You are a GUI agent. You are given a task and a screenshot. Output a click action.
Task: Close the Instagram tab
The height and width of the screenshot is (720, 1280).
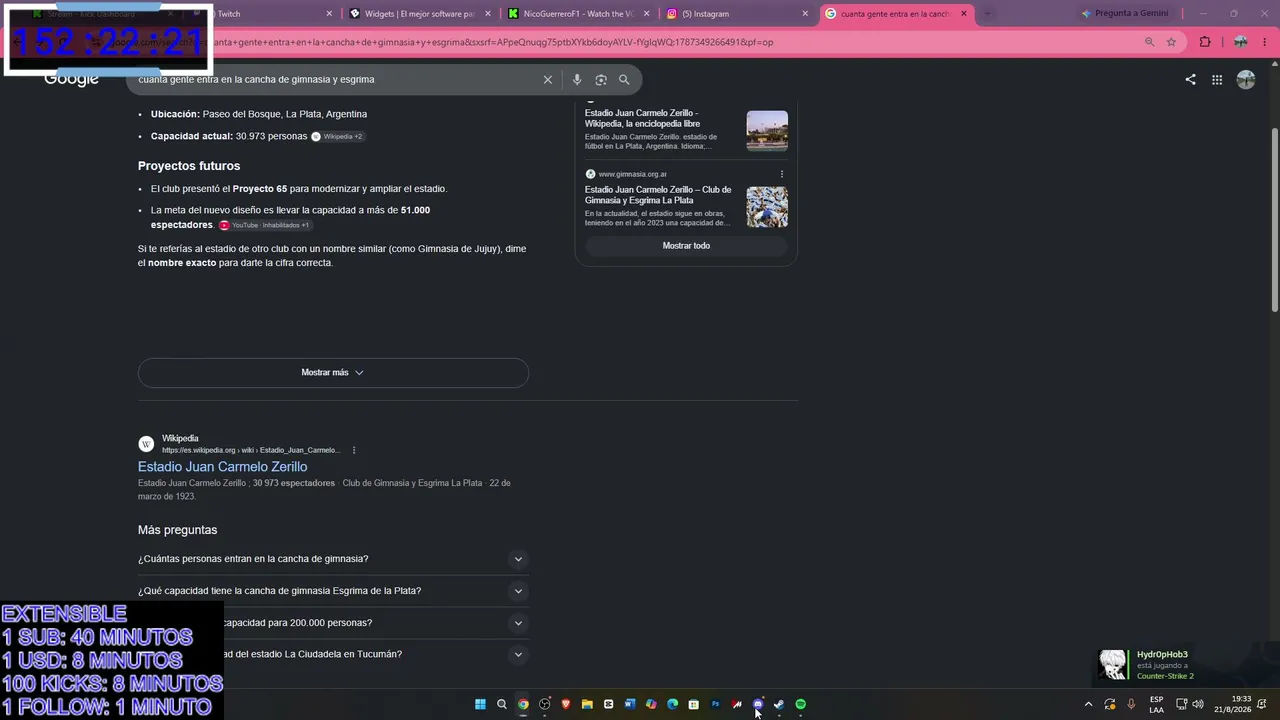click(805, 14)
